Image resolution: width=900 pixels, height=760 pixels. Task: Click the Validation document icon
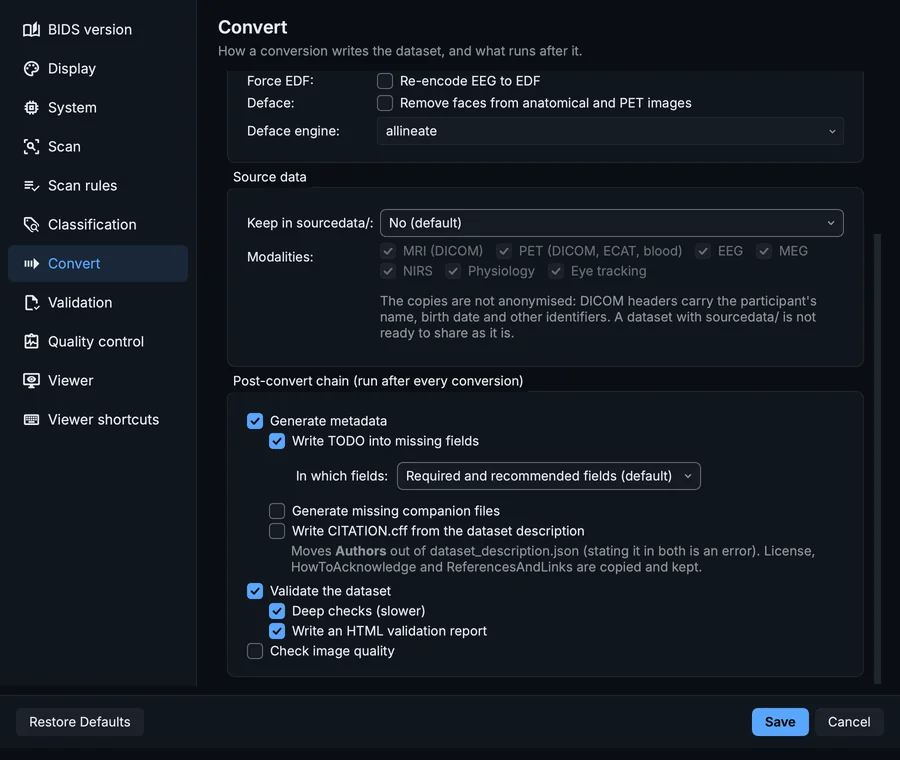pos(32,303)
